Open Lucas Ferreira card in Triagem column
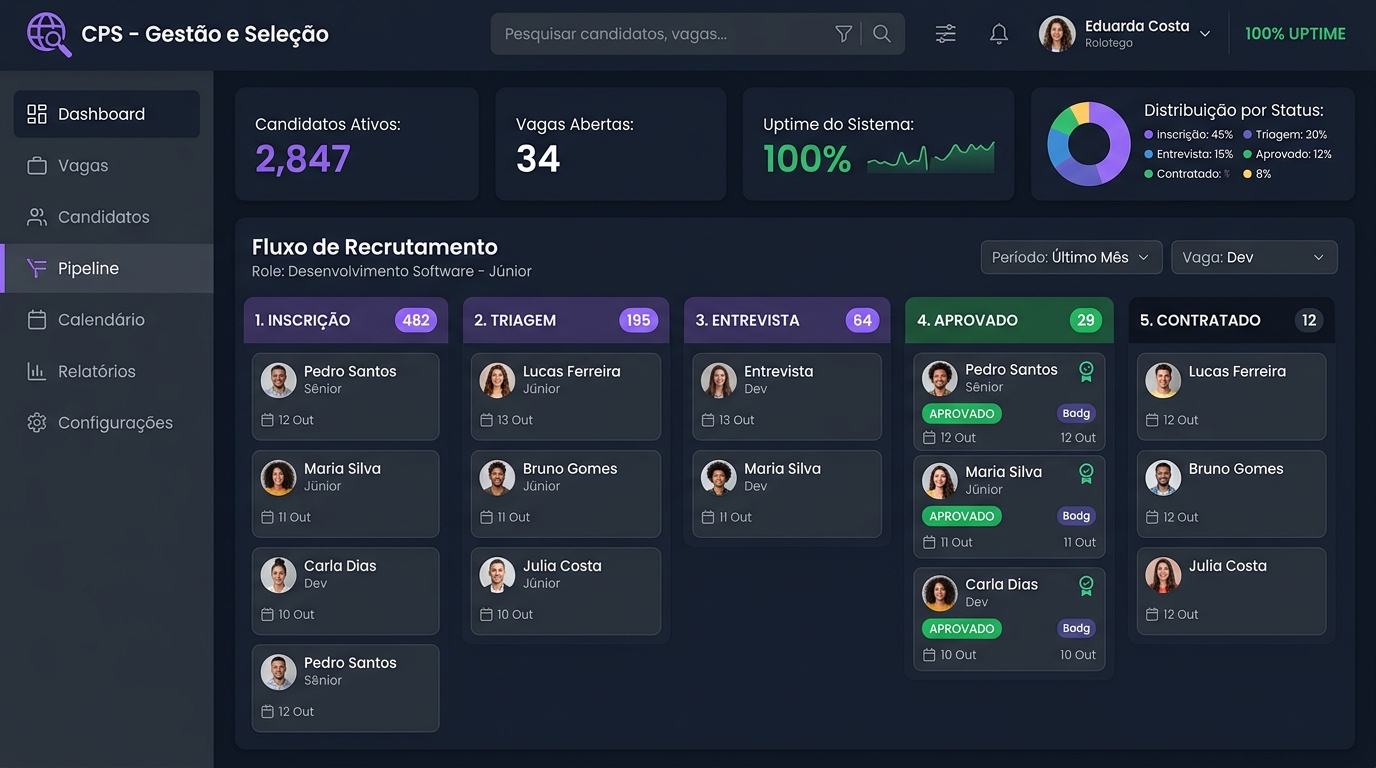 pyautogui.click(x=566, y=396)
